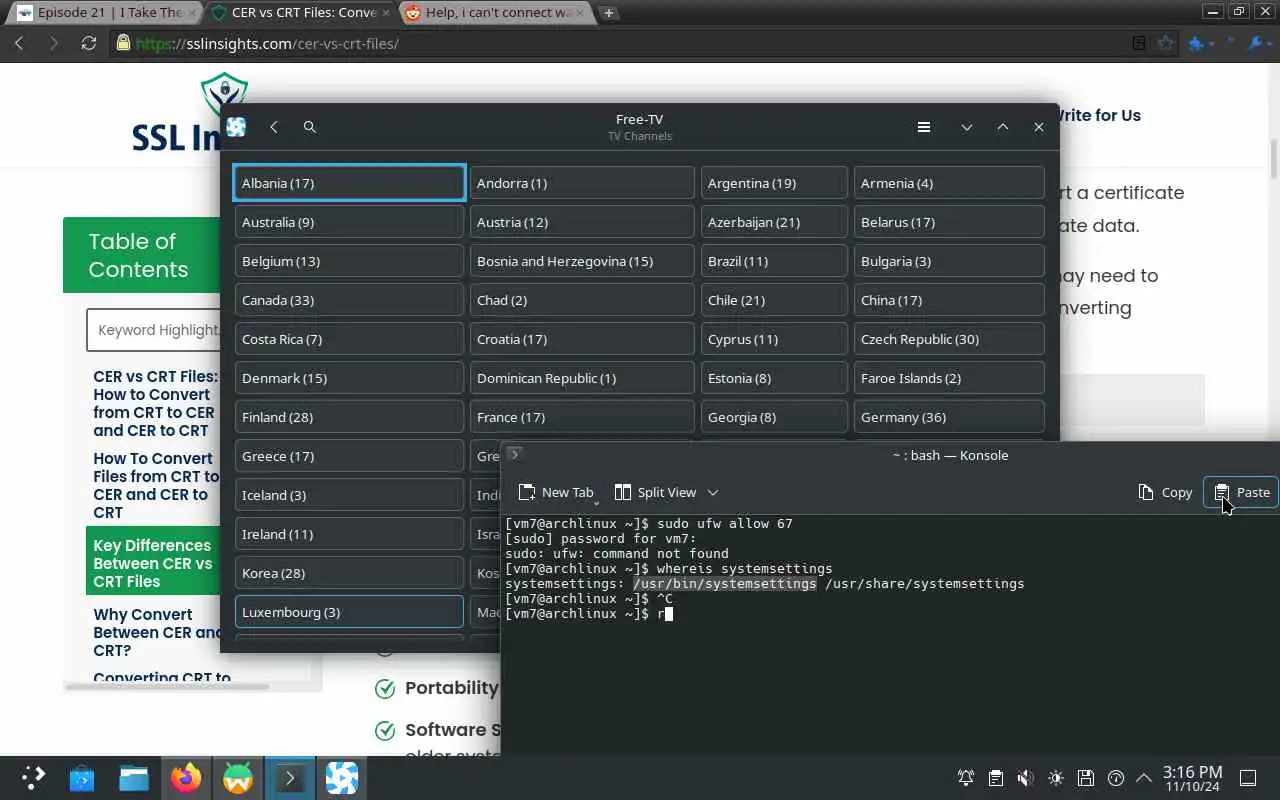Click Copy in Konsole toolbar
The height and width of the screenshot is (800, 1280).
pyautogui.click(x=1165, y=492)
